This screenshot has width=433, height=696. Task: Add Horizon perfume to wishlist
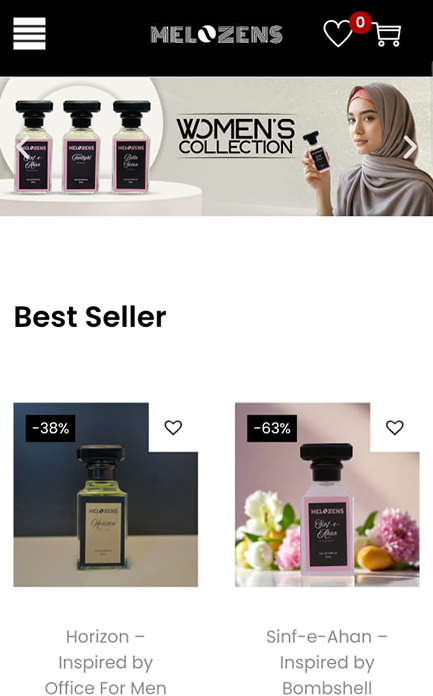point(173,427)
